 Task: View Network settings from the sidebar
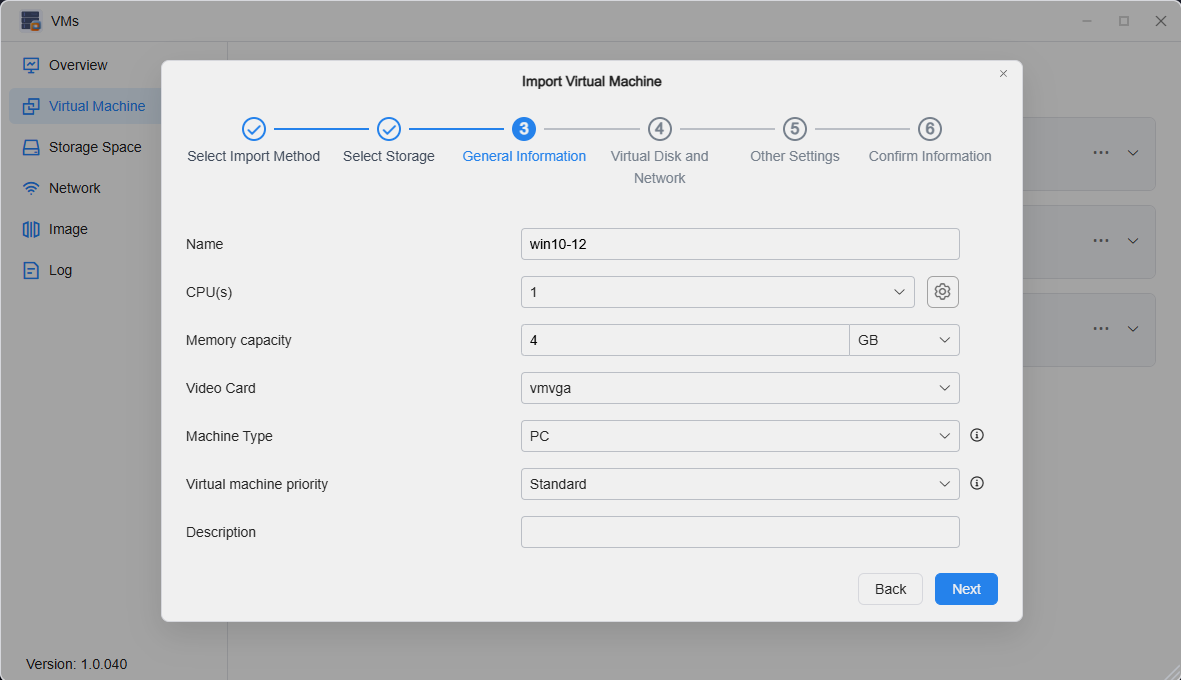coord(74,187)
